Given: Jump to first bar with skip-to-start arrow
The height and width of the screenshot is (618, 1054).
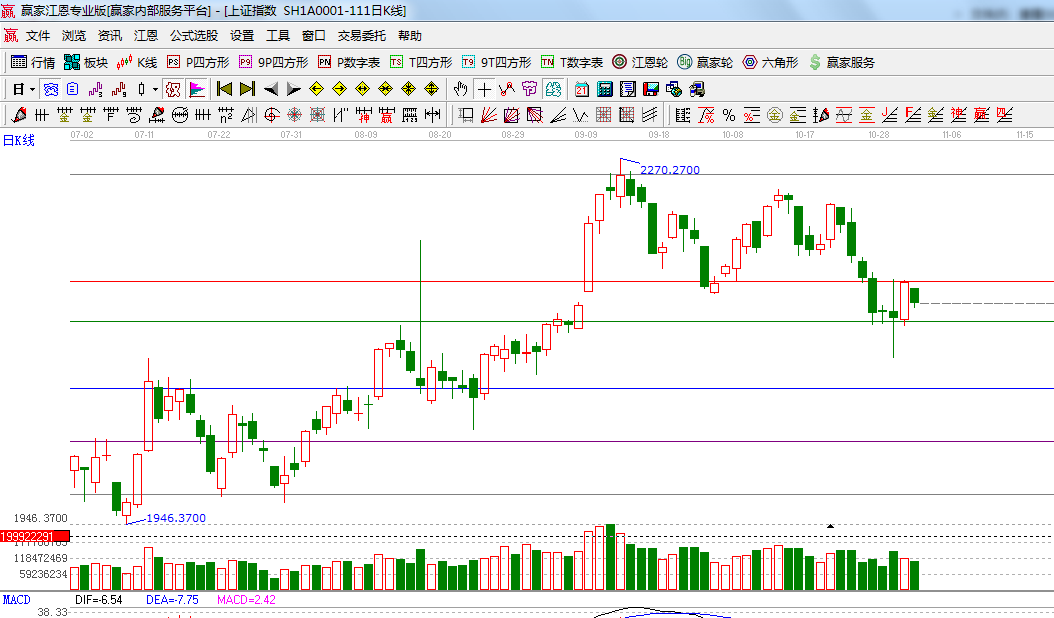Looking at the screenshot, I should (224, 89).
